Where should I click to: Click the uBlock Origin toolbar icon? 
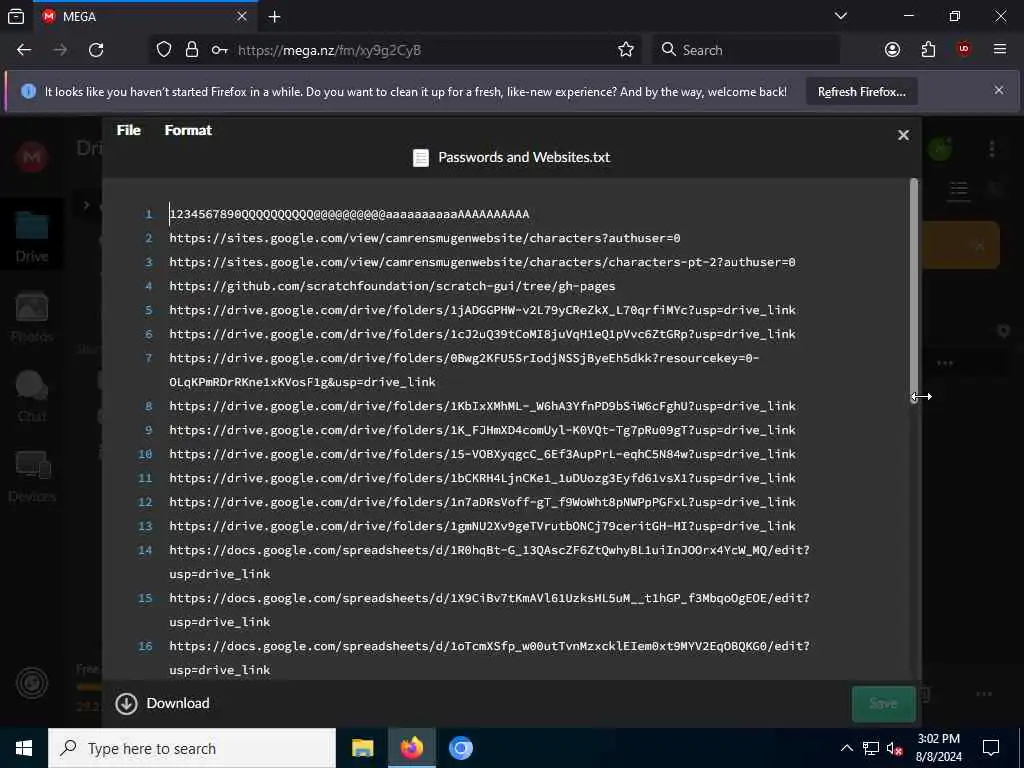pos(964,50)
